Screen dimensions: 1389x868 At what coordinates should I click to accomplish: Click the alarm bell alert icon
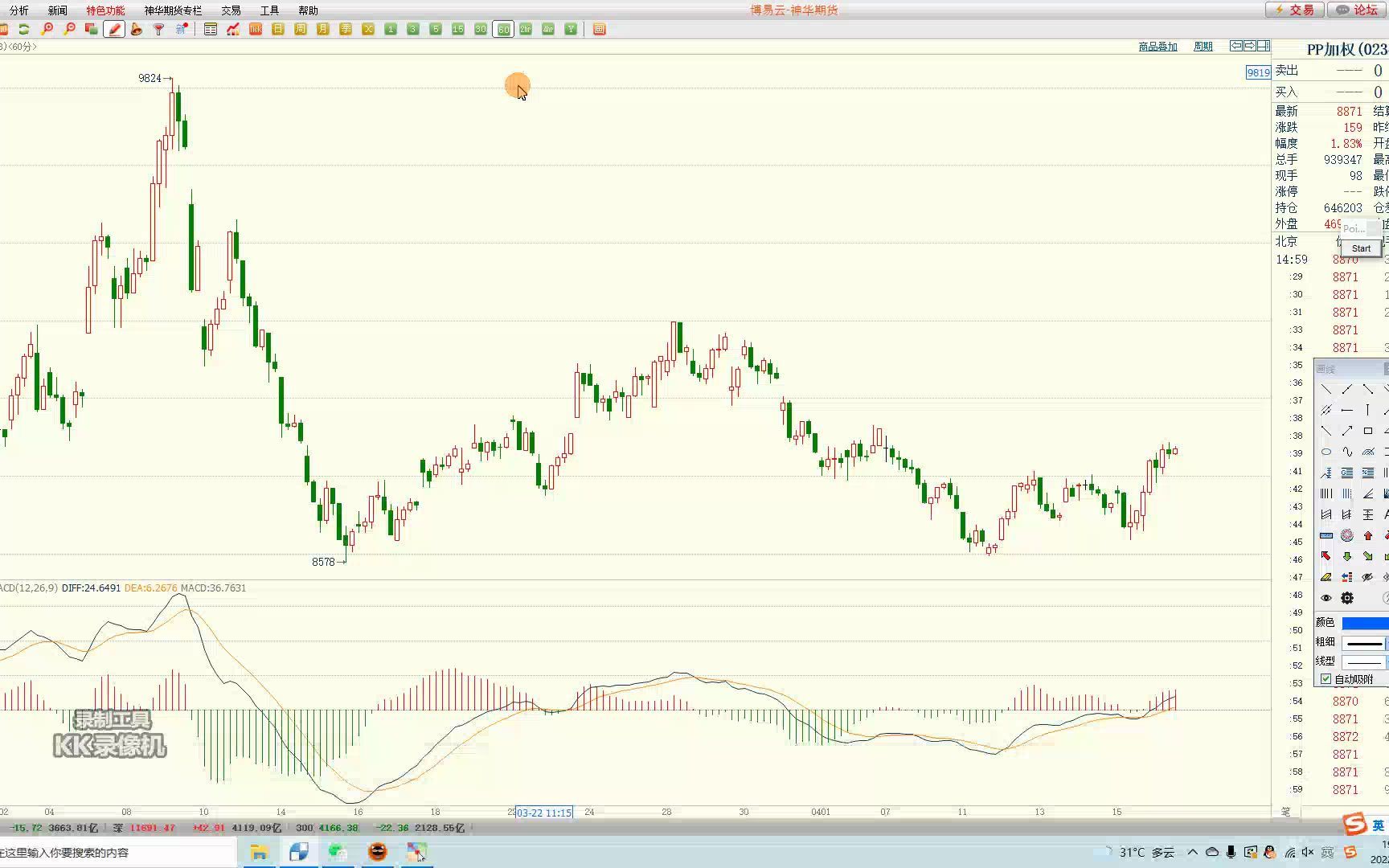coord(137,30)
